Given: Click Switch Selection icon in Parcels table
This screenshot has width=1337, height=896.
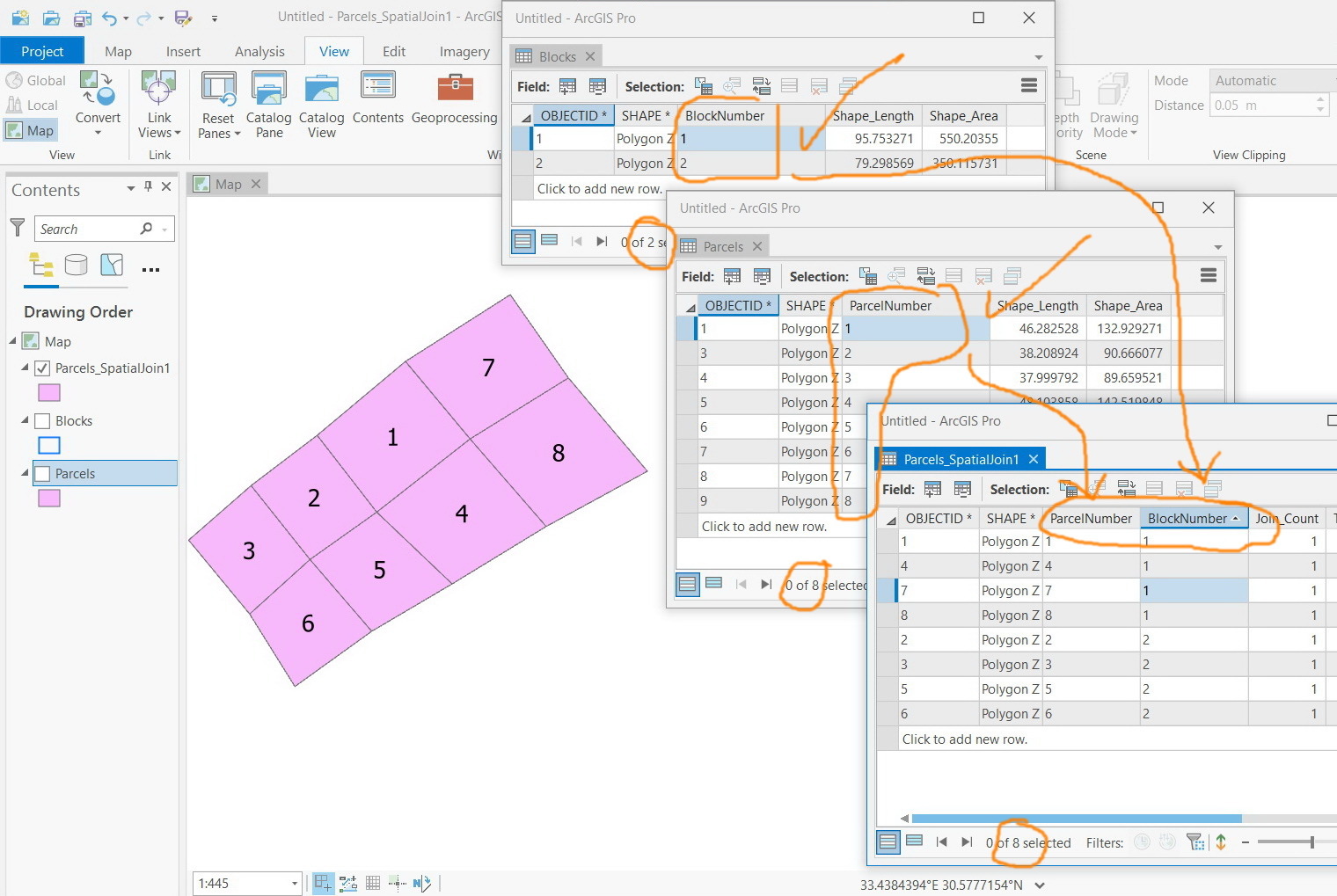Looking at the screenshot, I should tap(925, 276).
